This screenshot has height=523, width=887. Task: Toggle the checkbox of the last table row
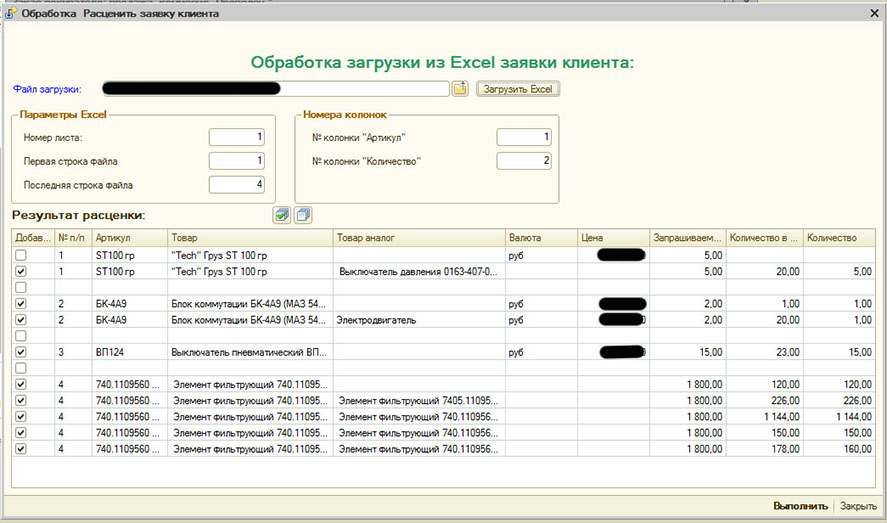(x=21, y=449)
